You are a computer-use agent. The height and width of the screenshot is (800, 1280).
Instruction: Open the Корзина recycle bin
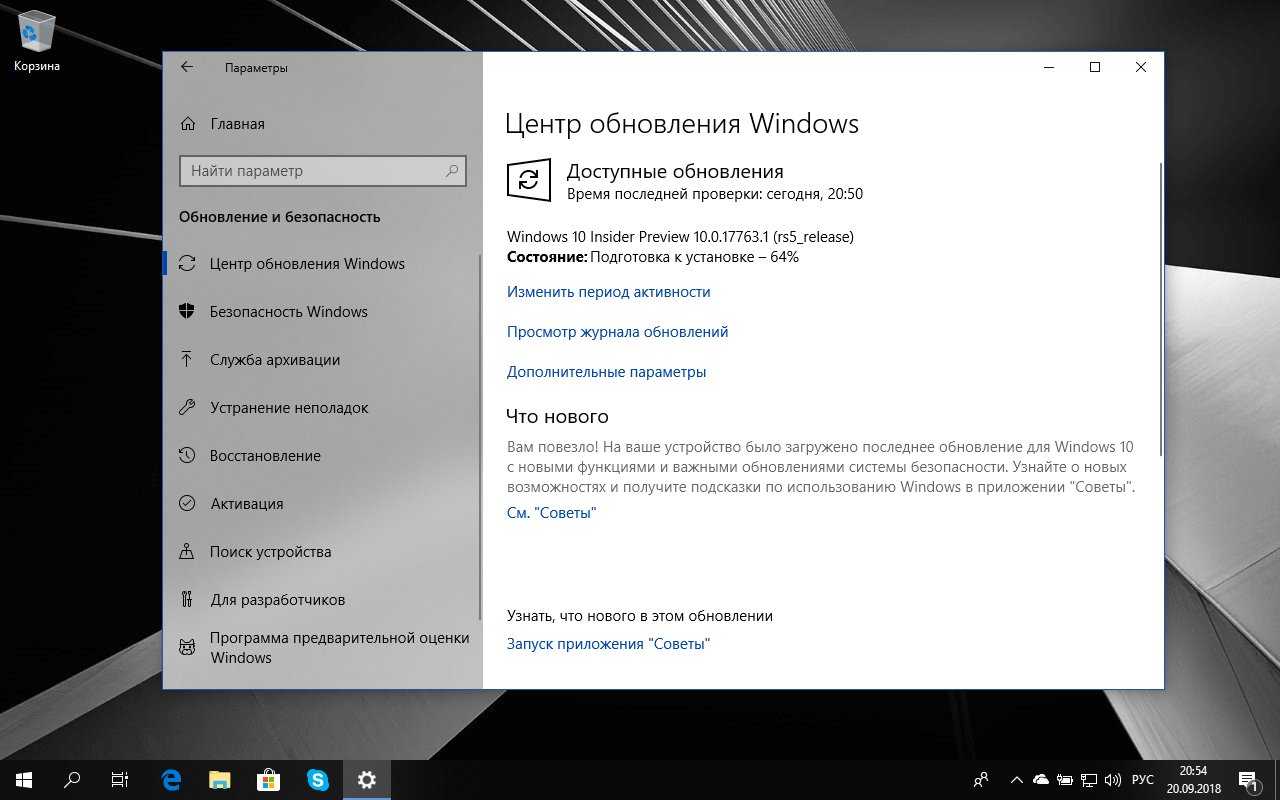[x=37, y=42]
